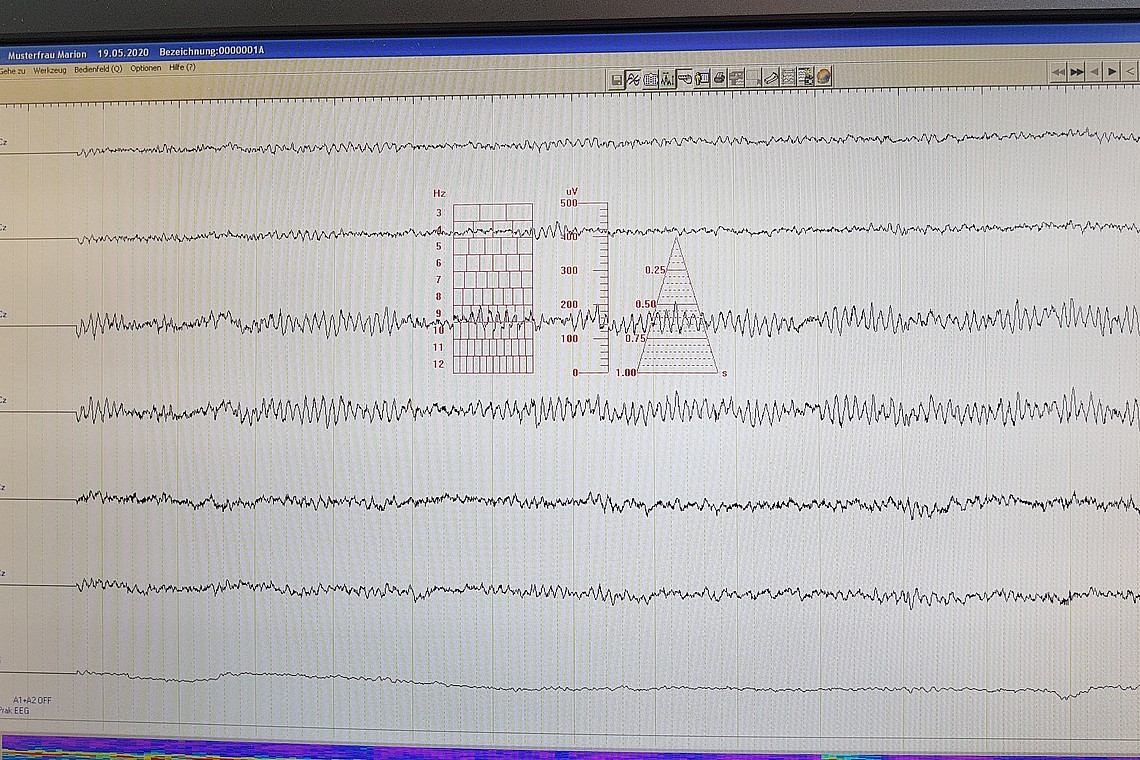
Task: Click the single forward play arrow
Action: coord(1111,71)
